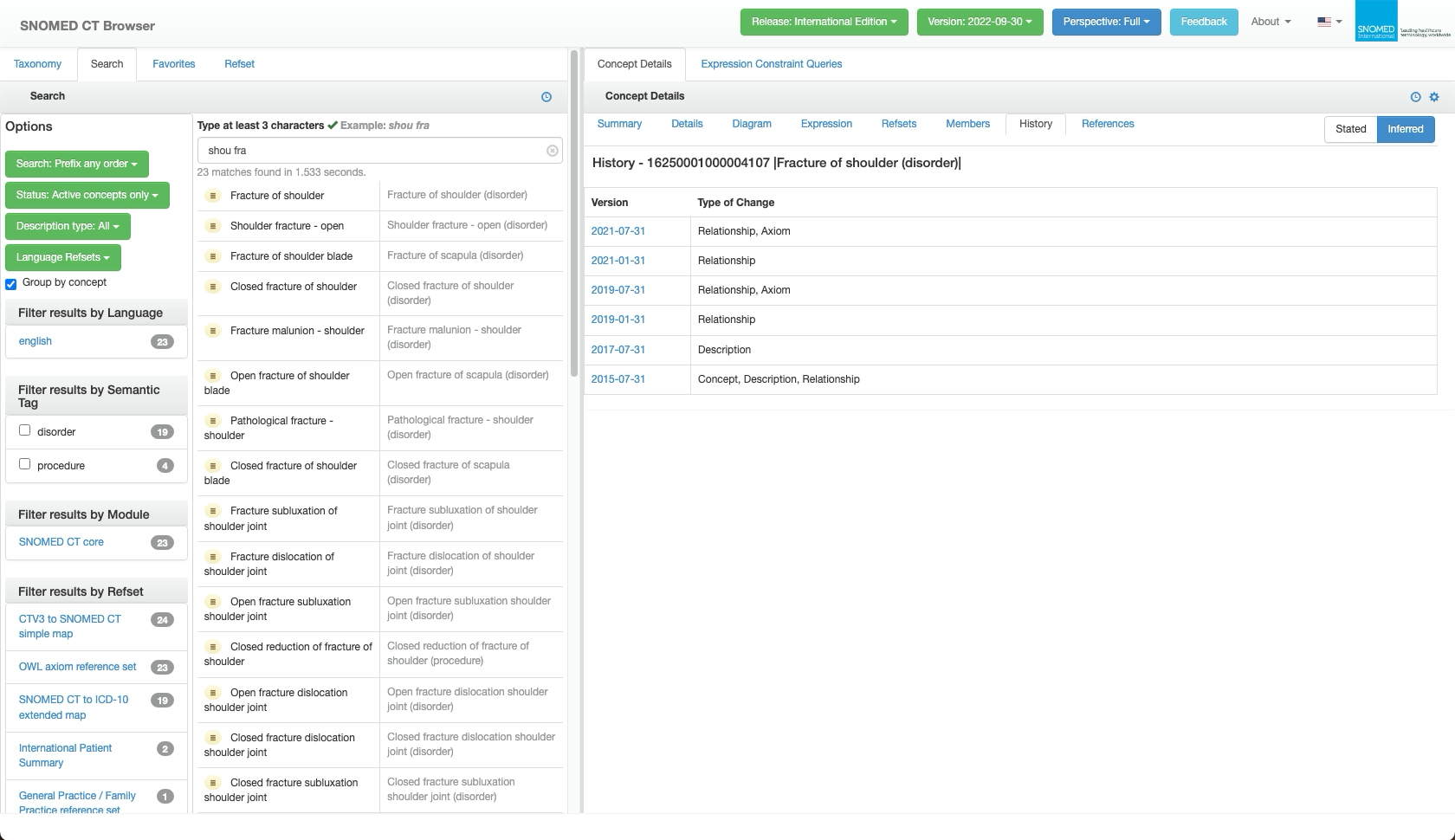Open Perspective: Full dropdown
This screenshot has width=1455, height=840.
1106,22
